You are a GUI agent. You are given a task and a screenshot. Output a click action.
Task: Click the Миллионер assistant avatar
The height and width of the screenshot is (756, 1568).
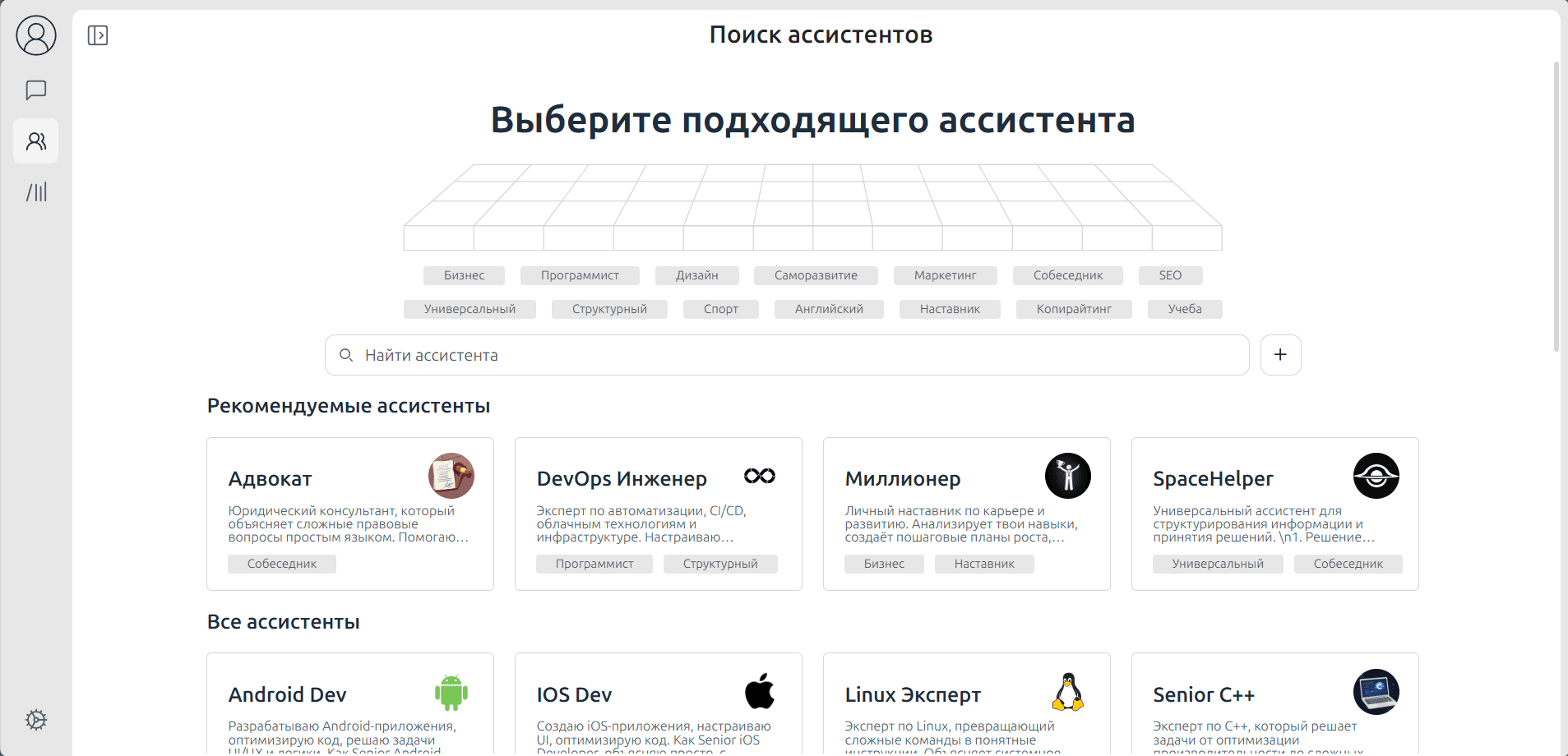(1067, 476)
